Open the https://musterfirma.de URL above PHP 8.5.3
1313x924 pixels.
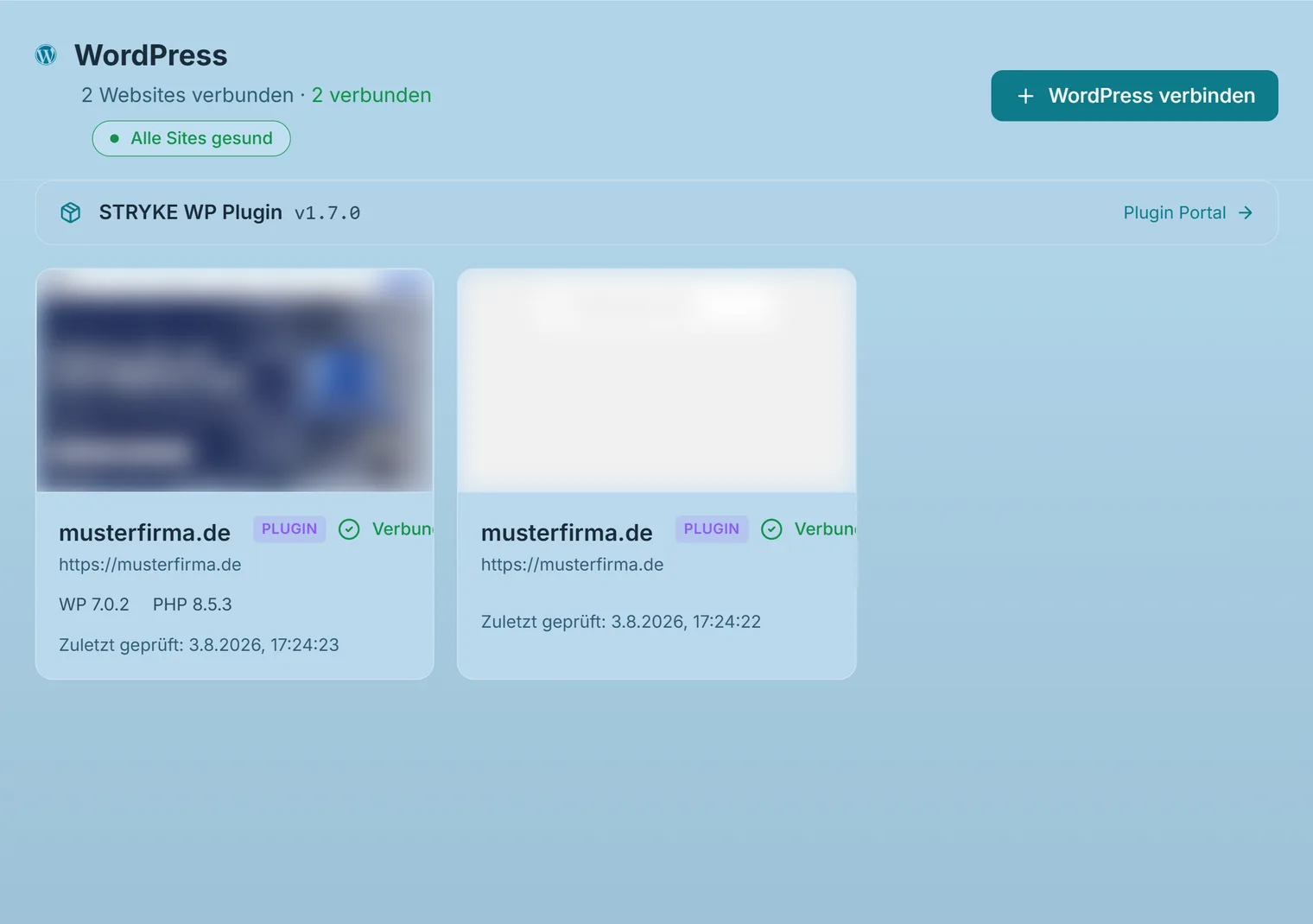[x=150, y=565]
